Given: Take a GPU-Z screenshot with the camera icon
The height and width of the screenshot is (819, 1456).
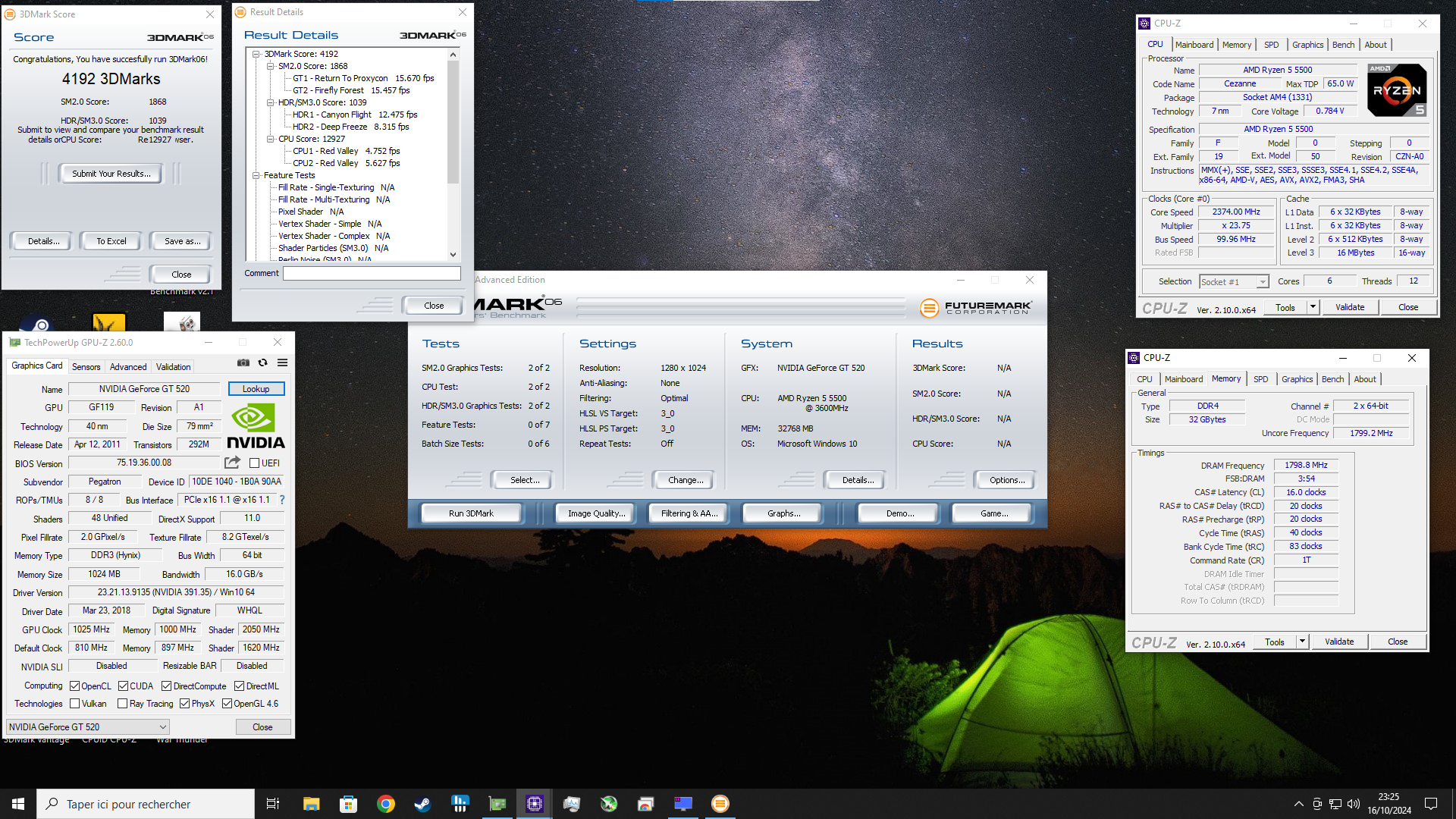Looking at the screenshot, I should [243, 363].
